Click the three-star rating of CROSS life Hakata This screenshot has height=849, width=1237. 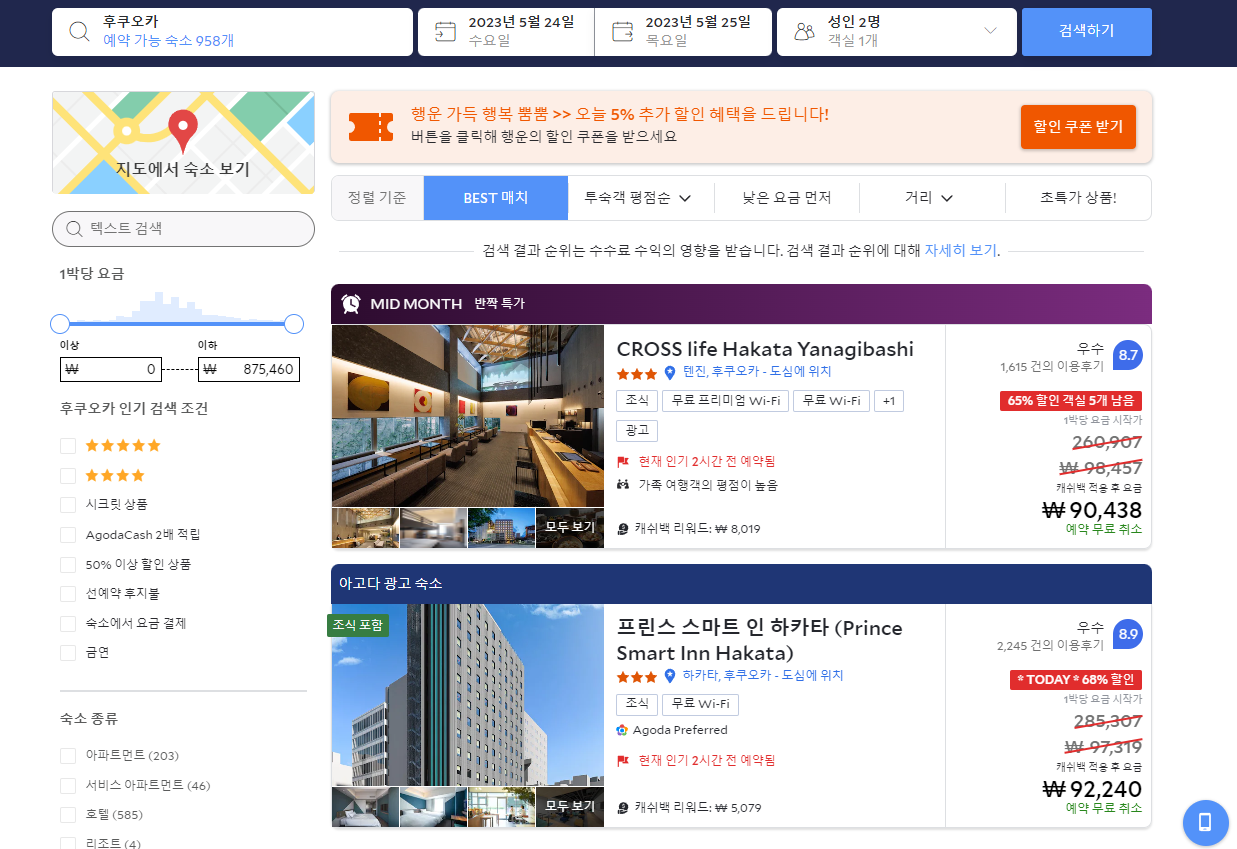tap(637, 374)
